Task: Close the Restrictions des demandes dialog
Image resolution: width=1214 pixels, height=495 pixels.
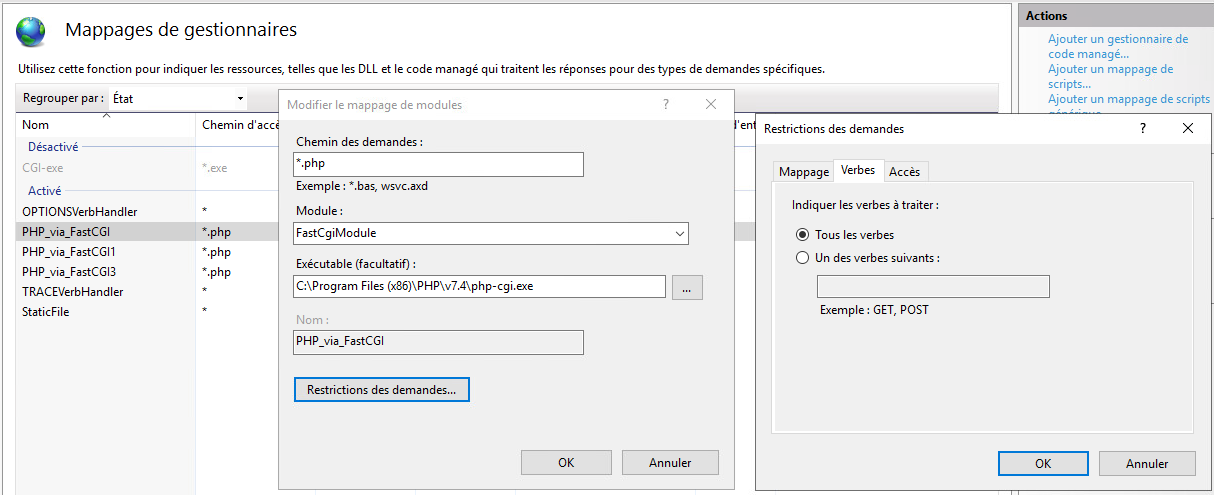Action: 1187,128
